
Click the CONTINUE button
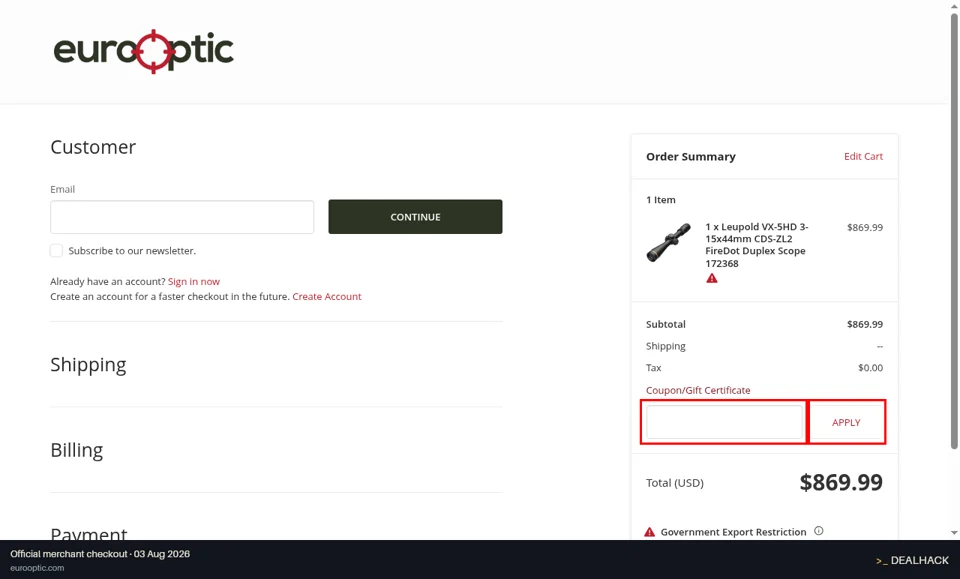pyautogui.click(x=415, y=217)
